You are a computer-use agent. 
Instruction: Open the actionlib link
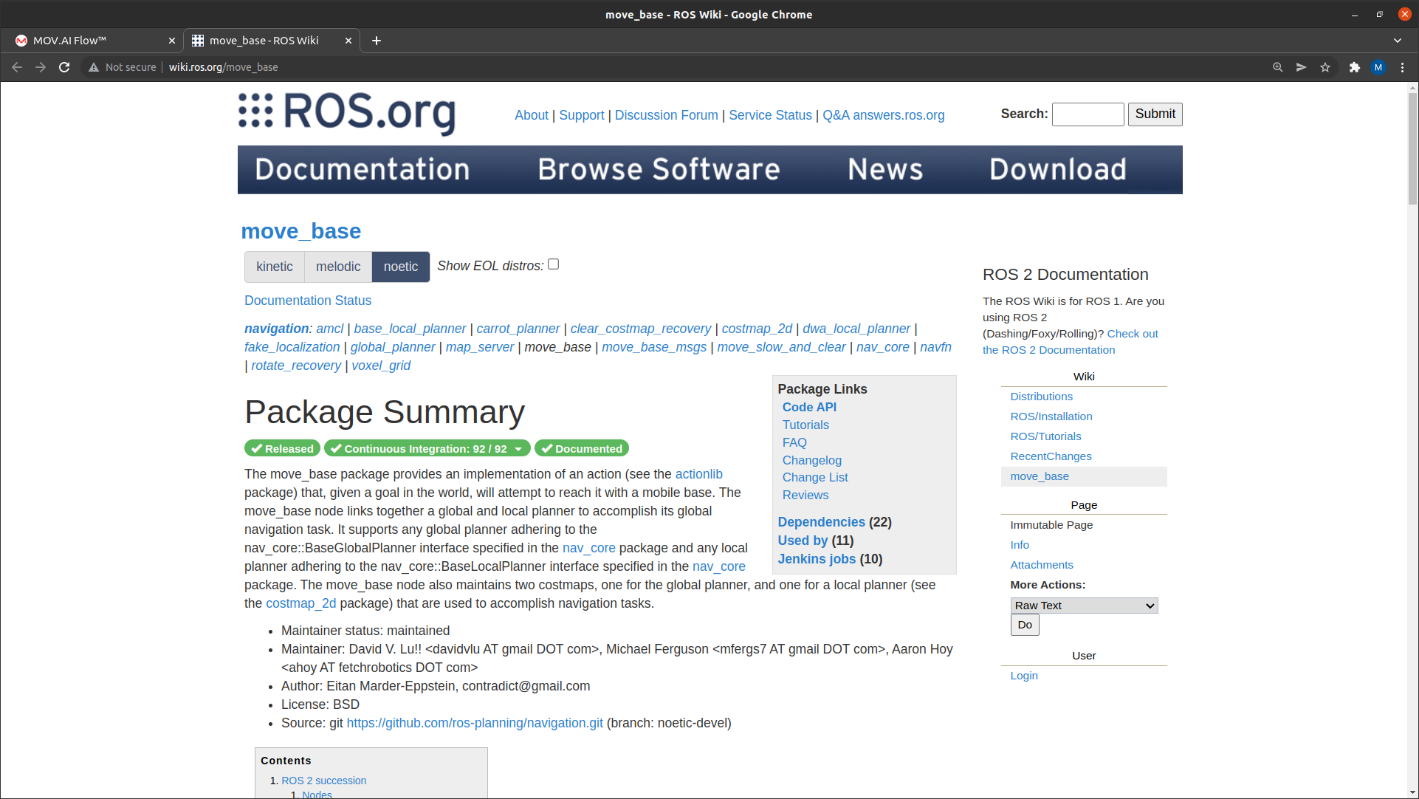pyautogui.click(x=699, y=474)
